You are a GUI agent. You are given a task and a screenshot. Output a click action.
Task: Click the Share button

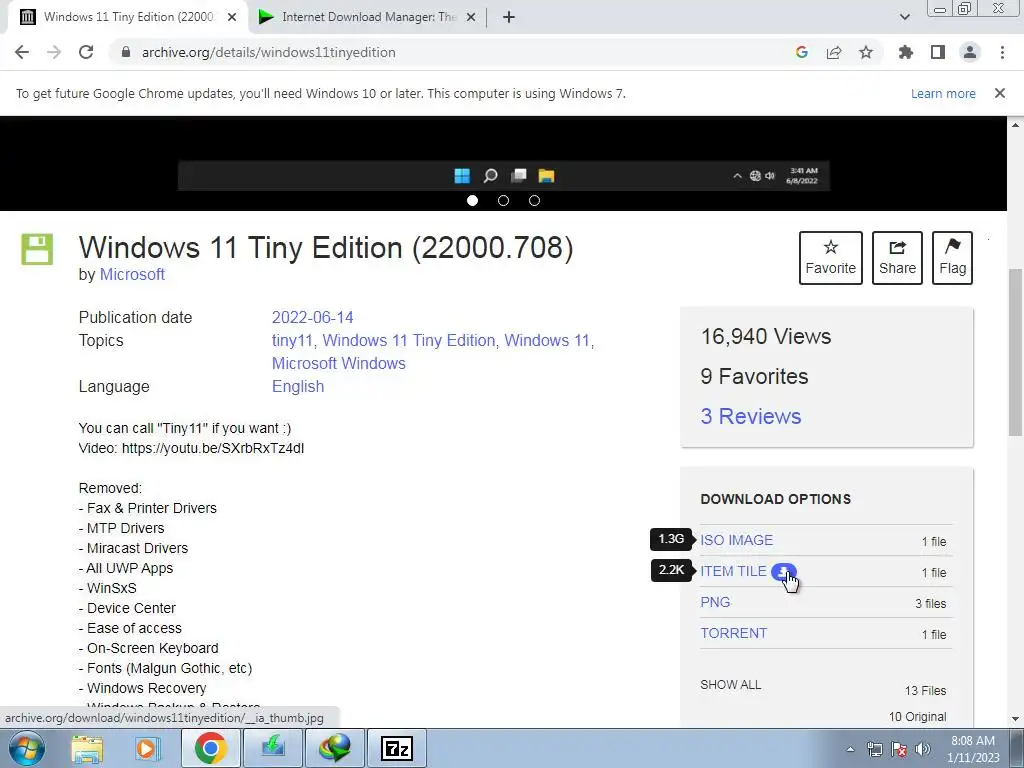[897, 258]
